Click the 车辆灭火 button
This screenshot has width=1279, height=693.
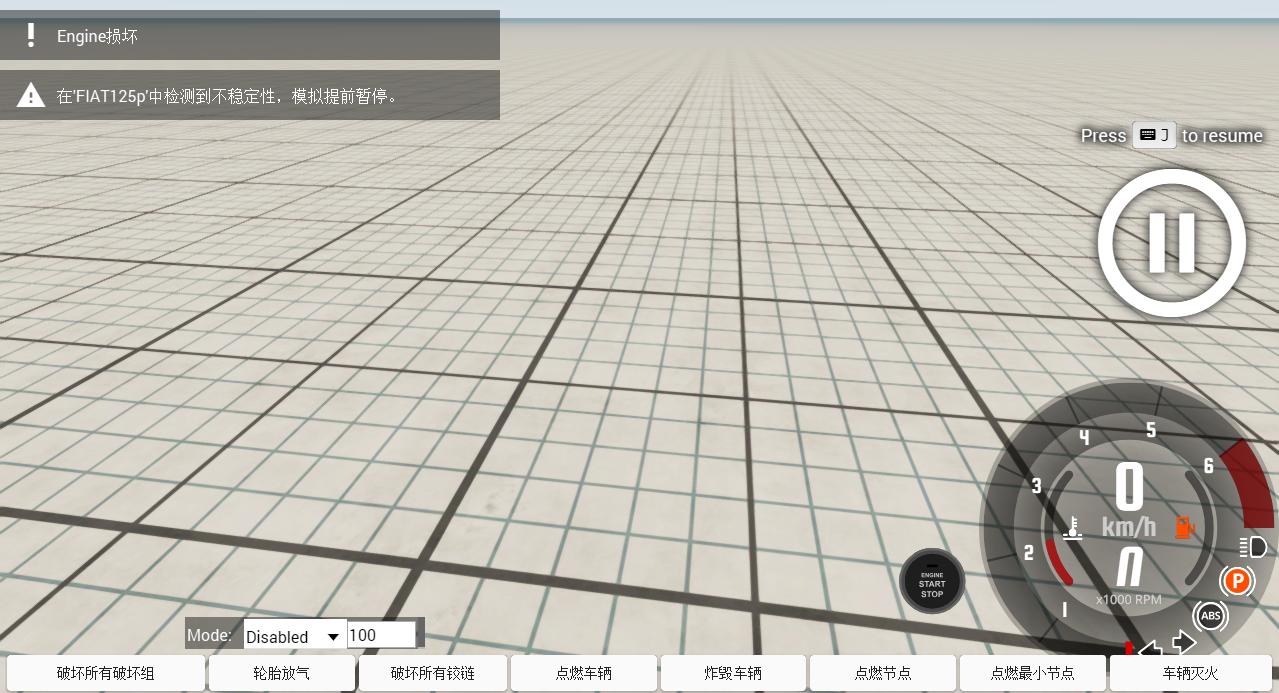[1190, 673]
